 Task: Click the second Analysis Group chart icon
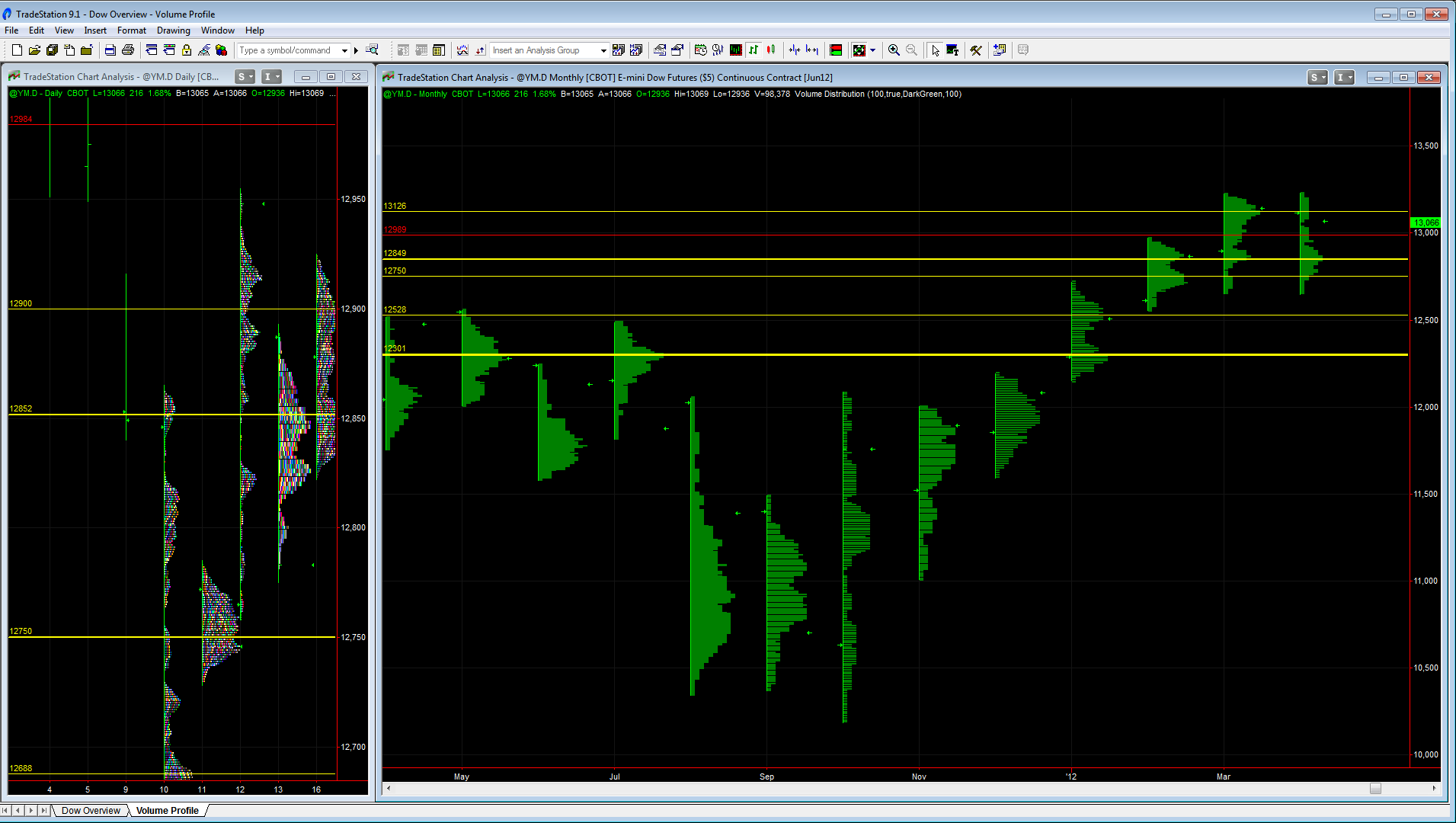(x=636, y=50)
